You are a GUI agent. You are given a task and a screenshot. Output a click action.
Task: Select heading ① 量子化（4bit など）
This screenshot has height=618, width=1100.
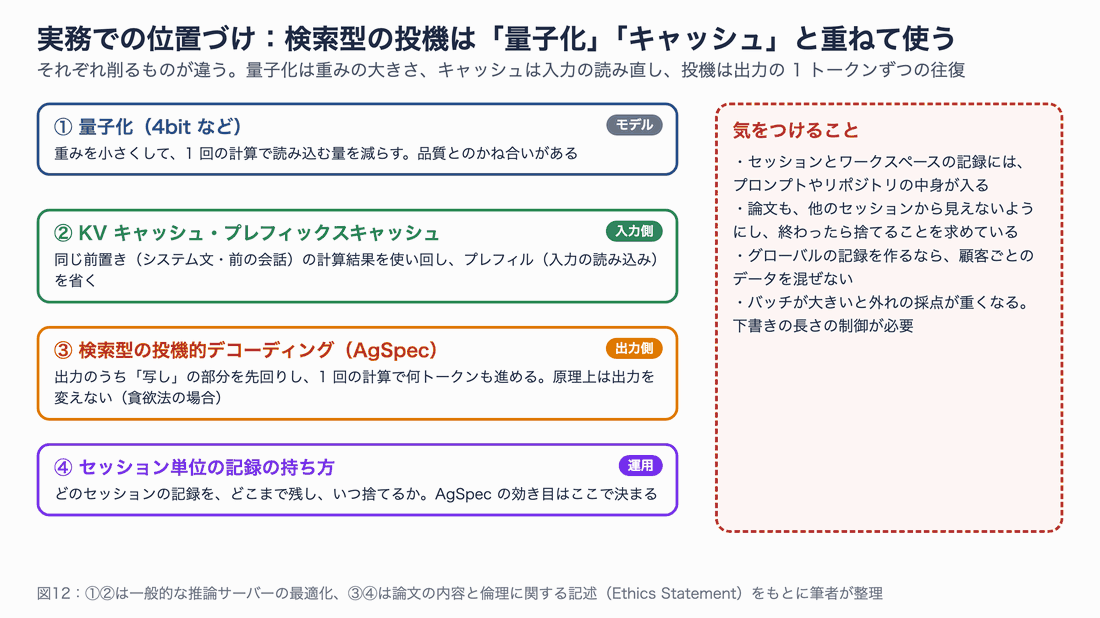[147, 127]
